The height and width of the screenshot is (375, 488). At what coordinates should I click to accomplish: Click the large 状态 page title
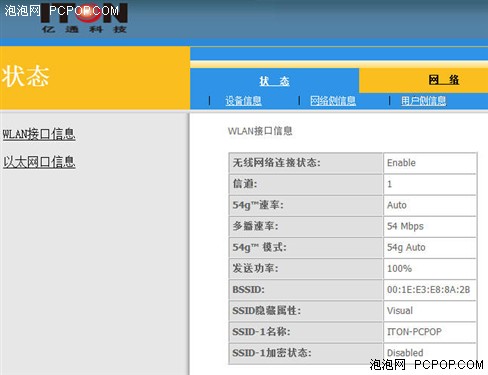(25, 76)
